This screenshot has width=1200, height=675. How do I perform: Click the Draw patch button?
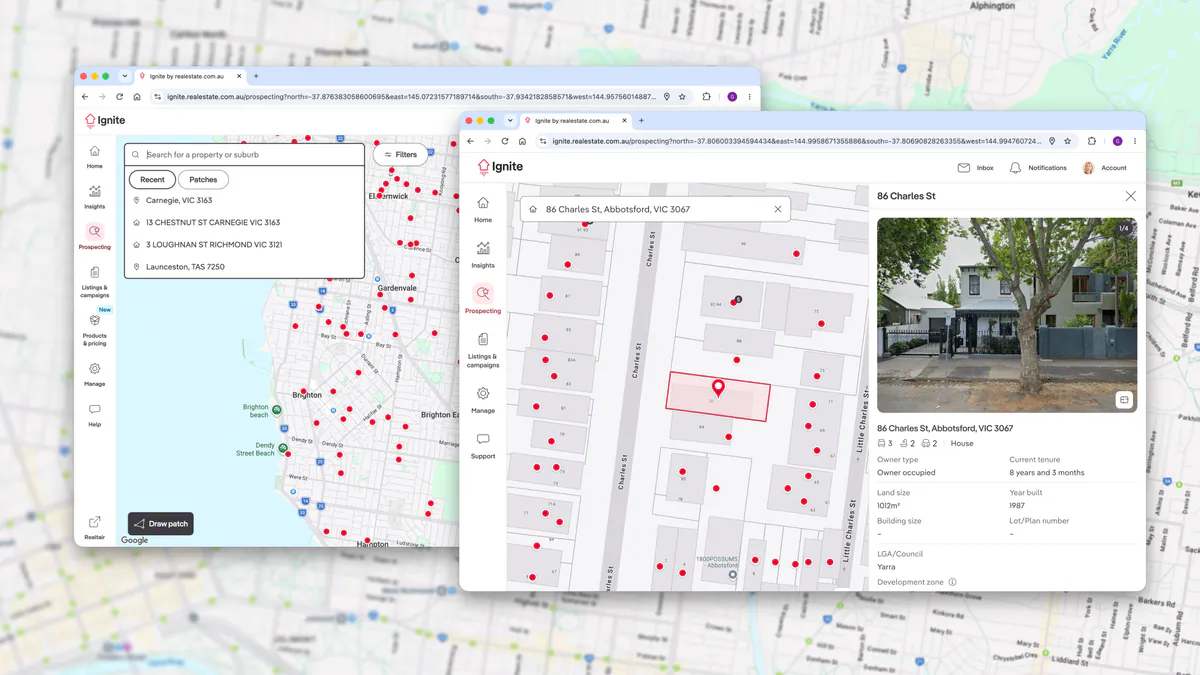click(161, 524)
